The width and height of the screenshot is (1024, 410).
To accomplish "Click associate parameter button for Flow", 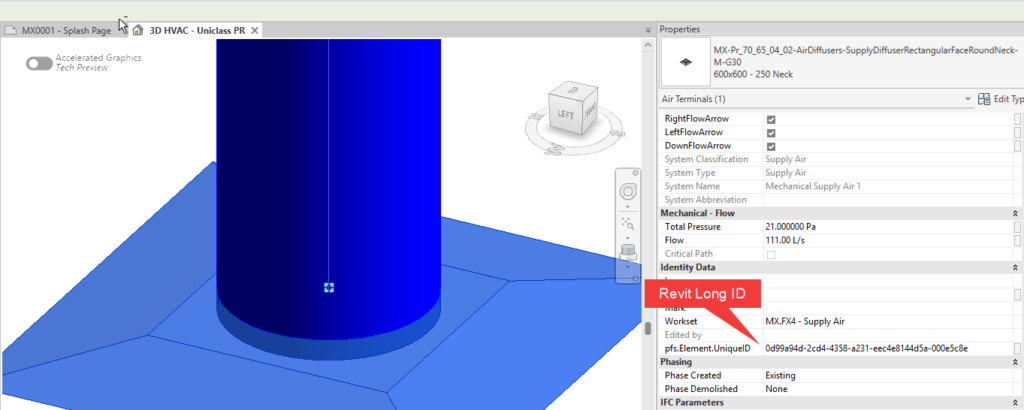I will [1017, 240].
